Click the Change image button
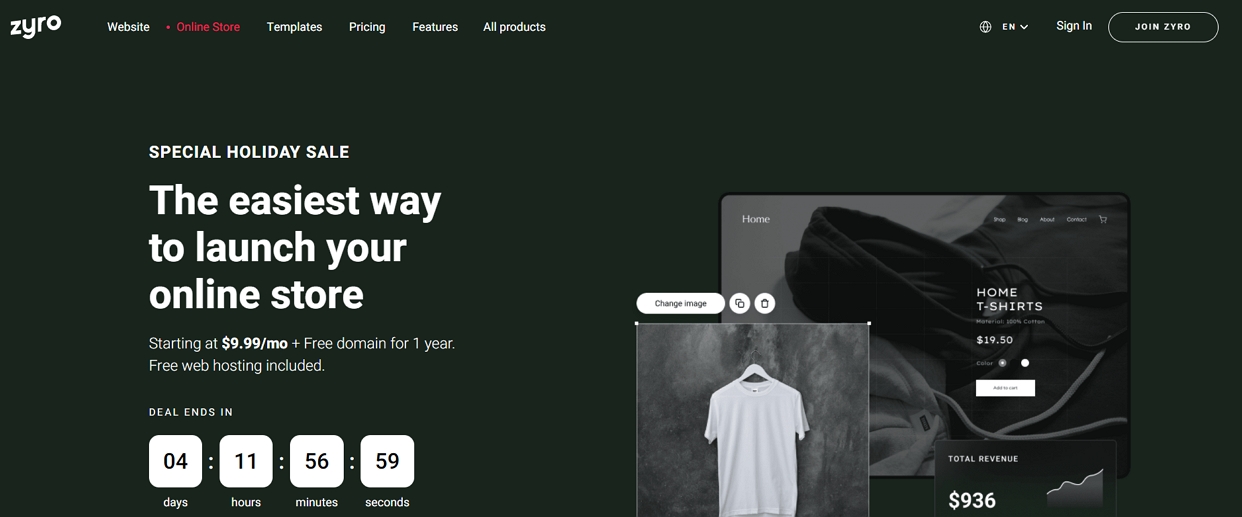The image size is (1242, 517). click(x=680, y=303)
